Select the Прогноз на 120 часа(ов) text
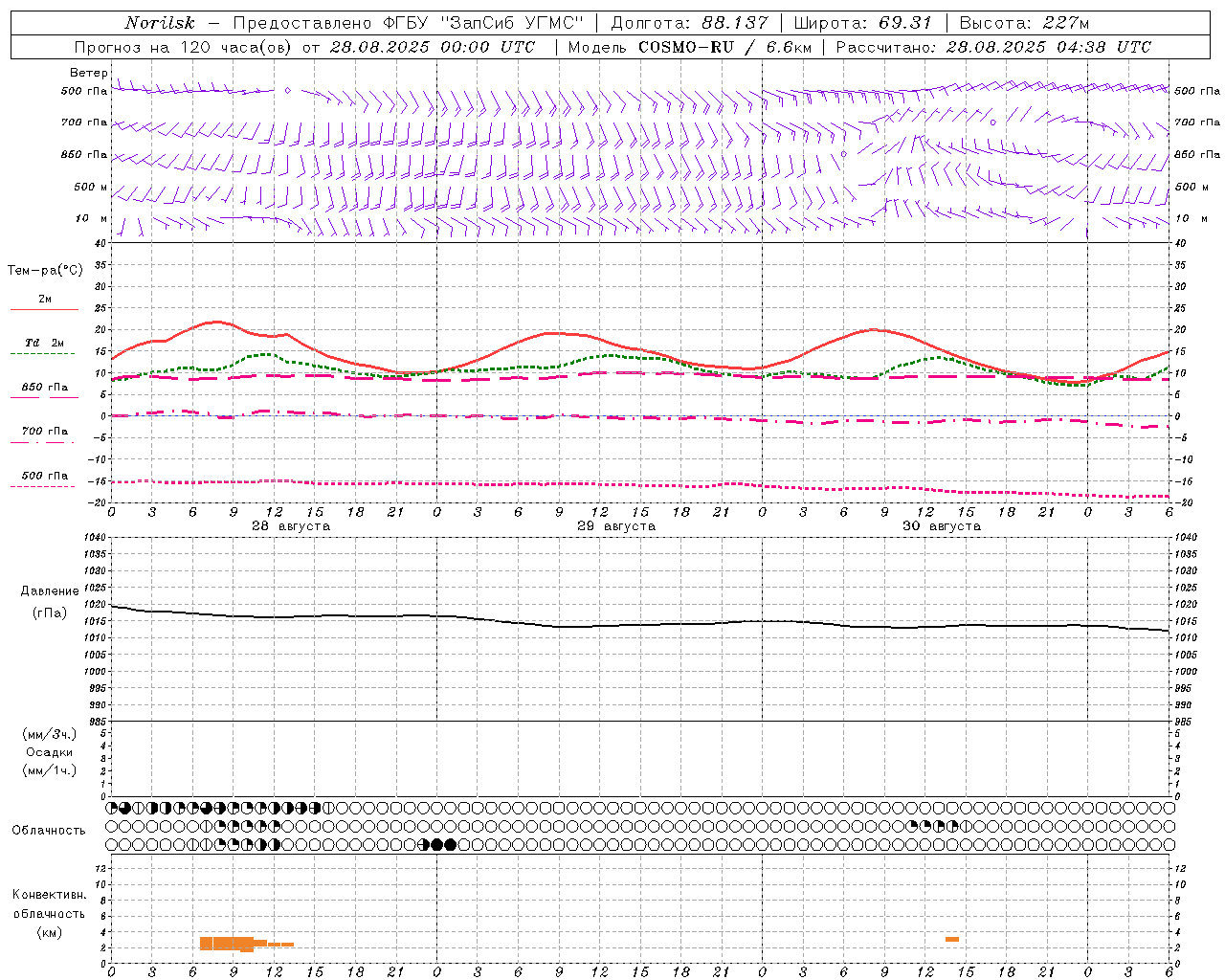The image size is (1225, 980). pos(185,47)
